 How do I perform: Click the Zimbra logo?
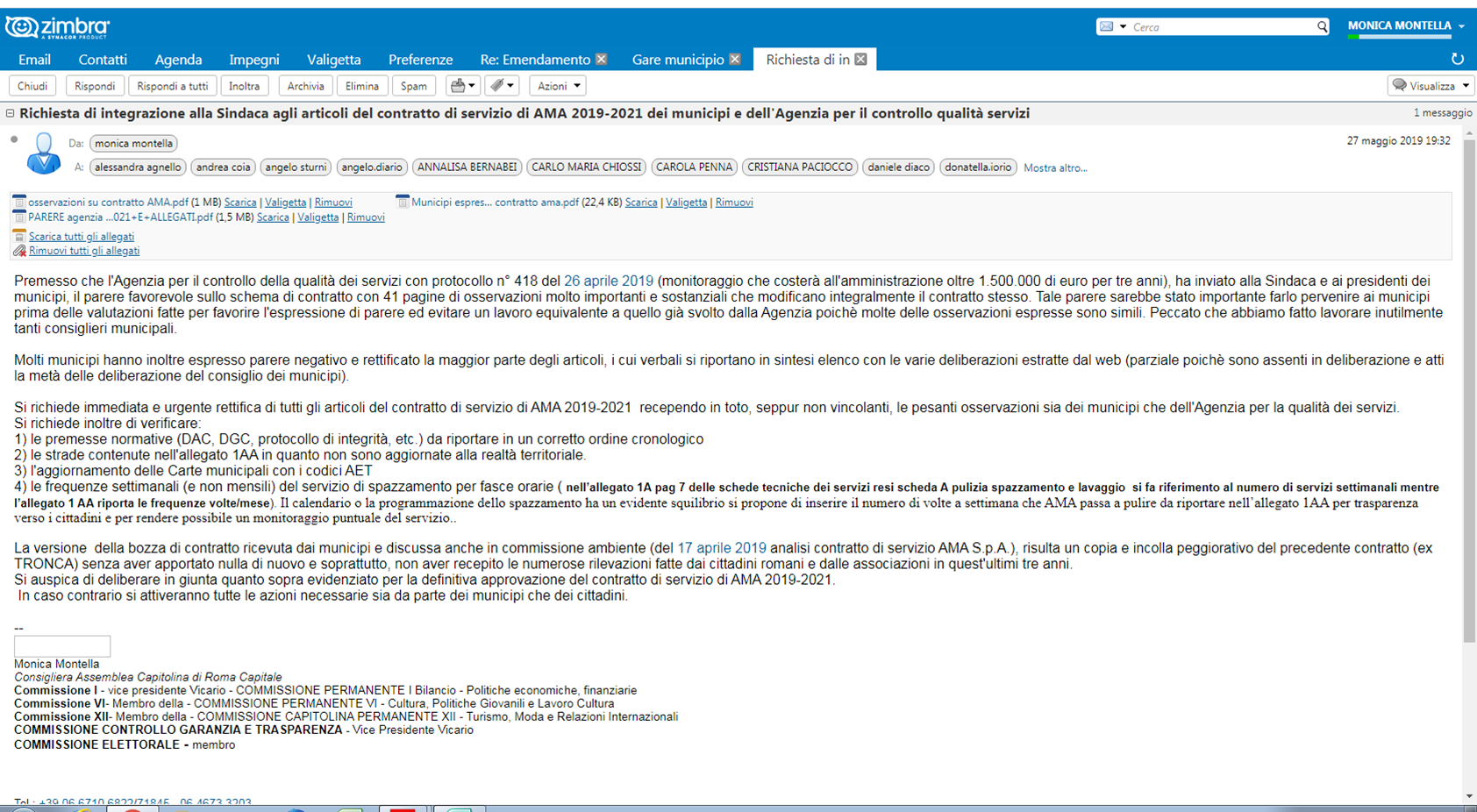[x=57, y=27]
